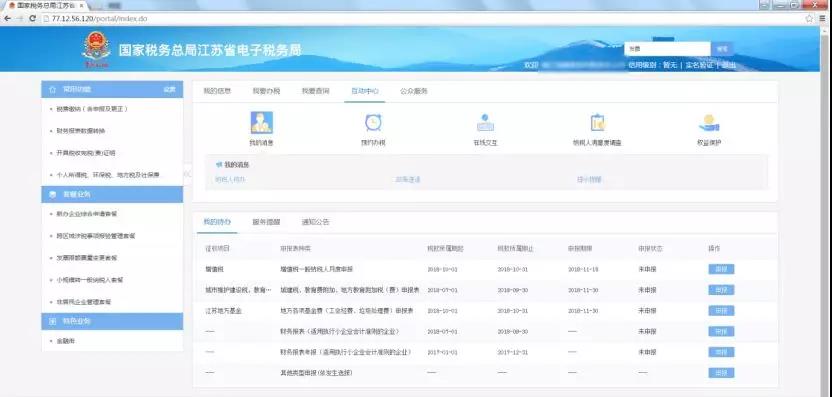832x397 pixels.
Task: Click 申报 button for 财务报表年报 row
Action: click(721, 352)
